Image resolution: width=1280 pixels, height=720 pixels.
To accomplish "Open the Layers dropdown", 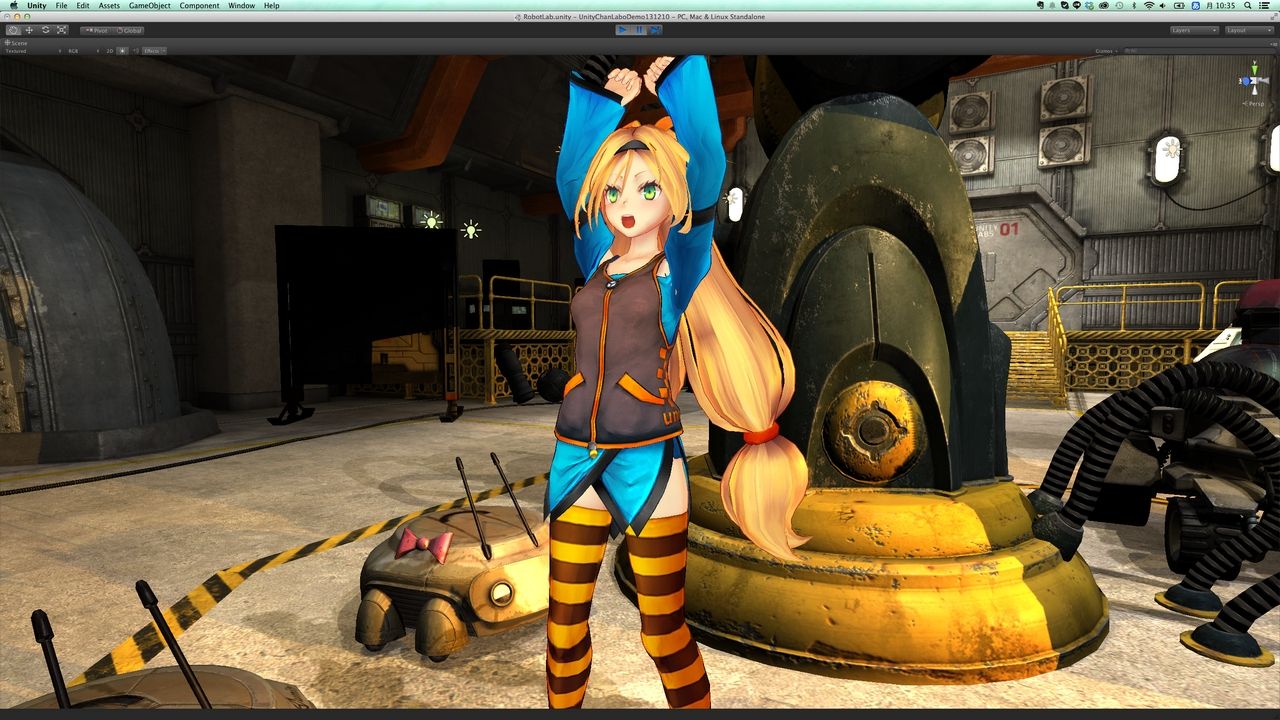I will [x=1195, y=30].
